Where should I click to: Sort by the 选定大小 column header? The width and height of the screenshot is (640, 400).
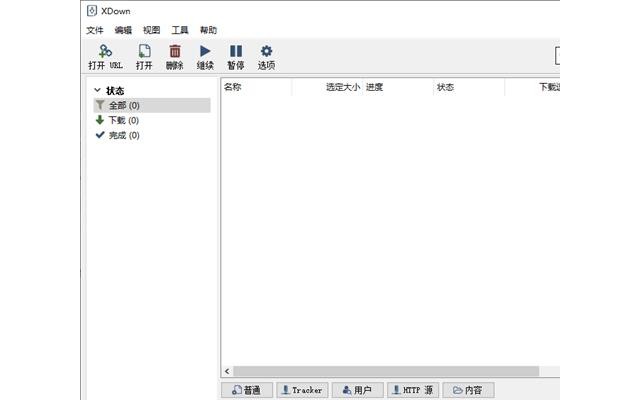(x=327, y=87)
